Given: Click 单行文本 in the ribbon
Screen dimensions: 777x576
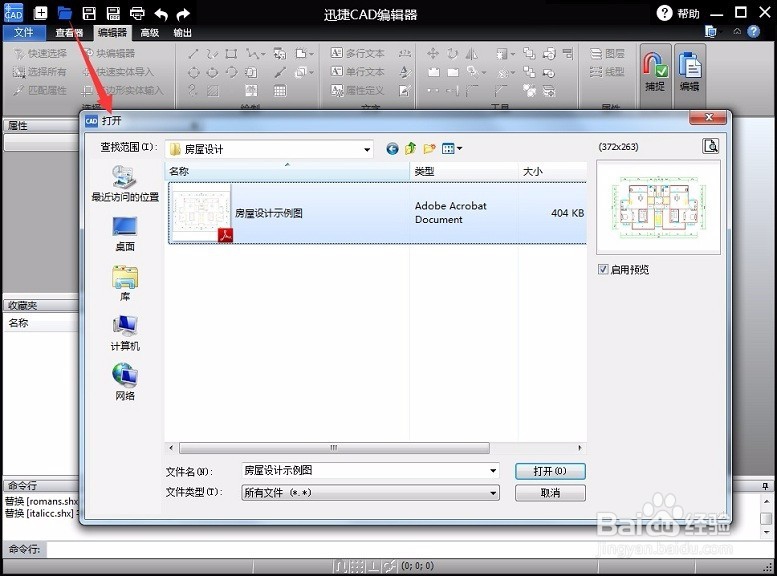Looking at the screenshot, I should (x=358, y=72).
